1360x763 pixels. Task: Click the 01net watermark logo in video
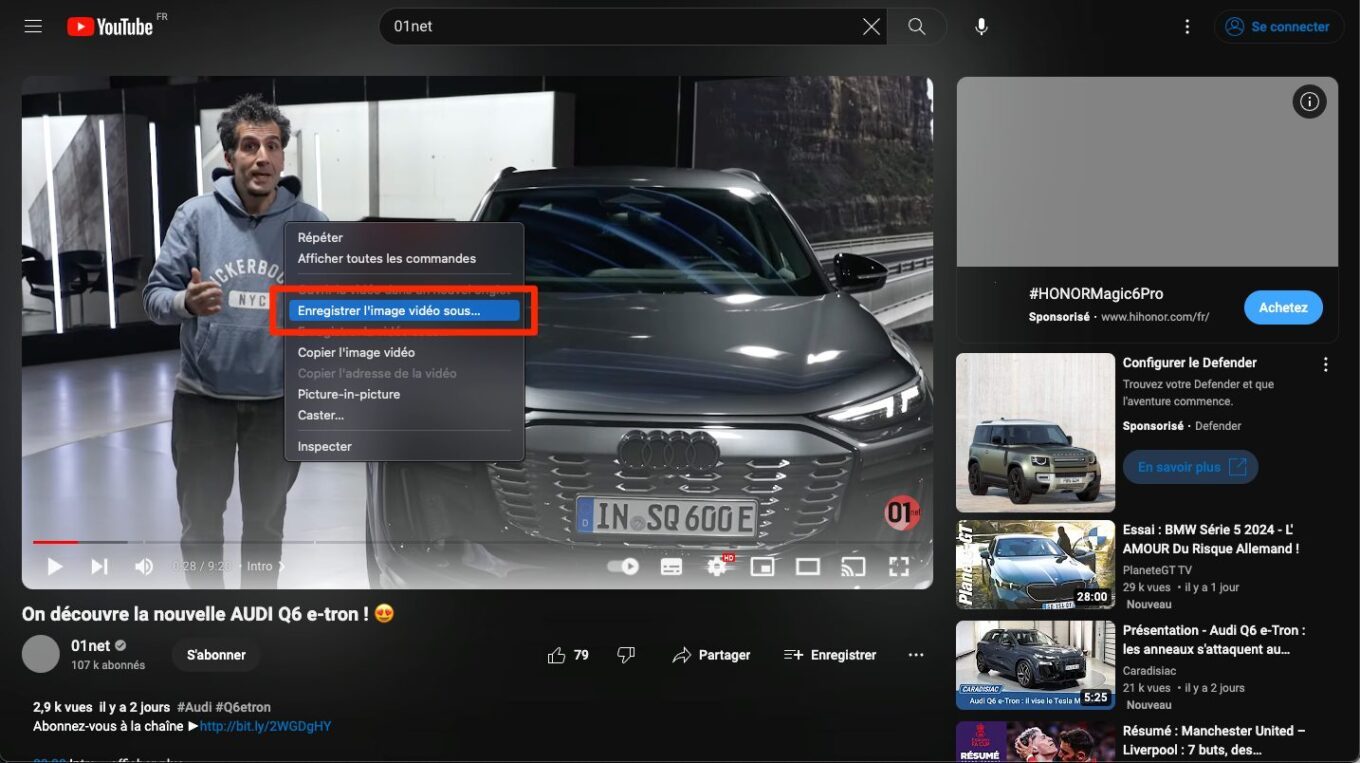901,514
